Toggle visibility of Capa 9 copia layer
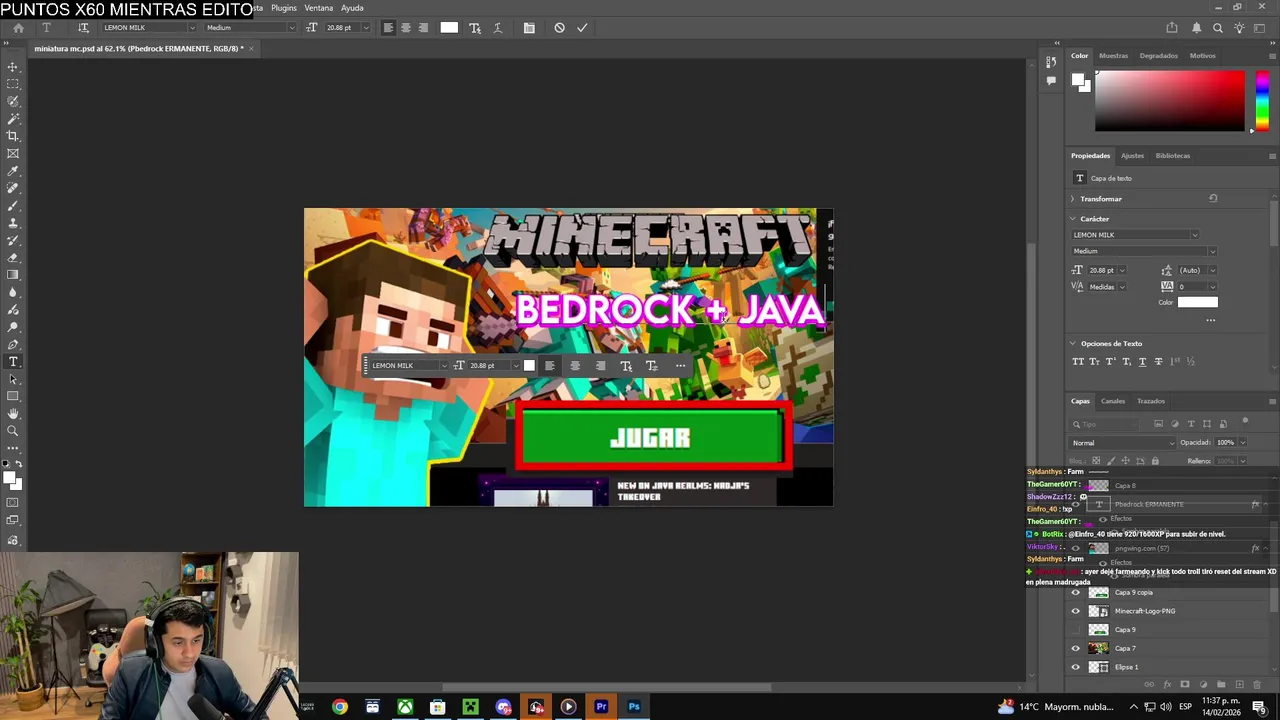1280x720 pixels. 1076,592
